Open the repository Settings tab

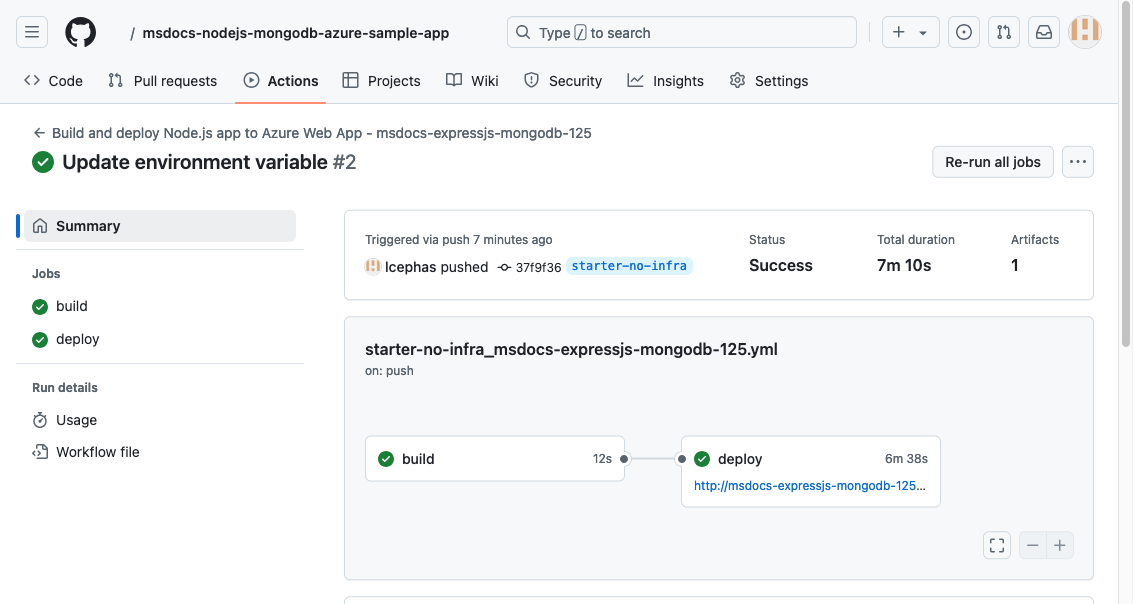point(781,80)
